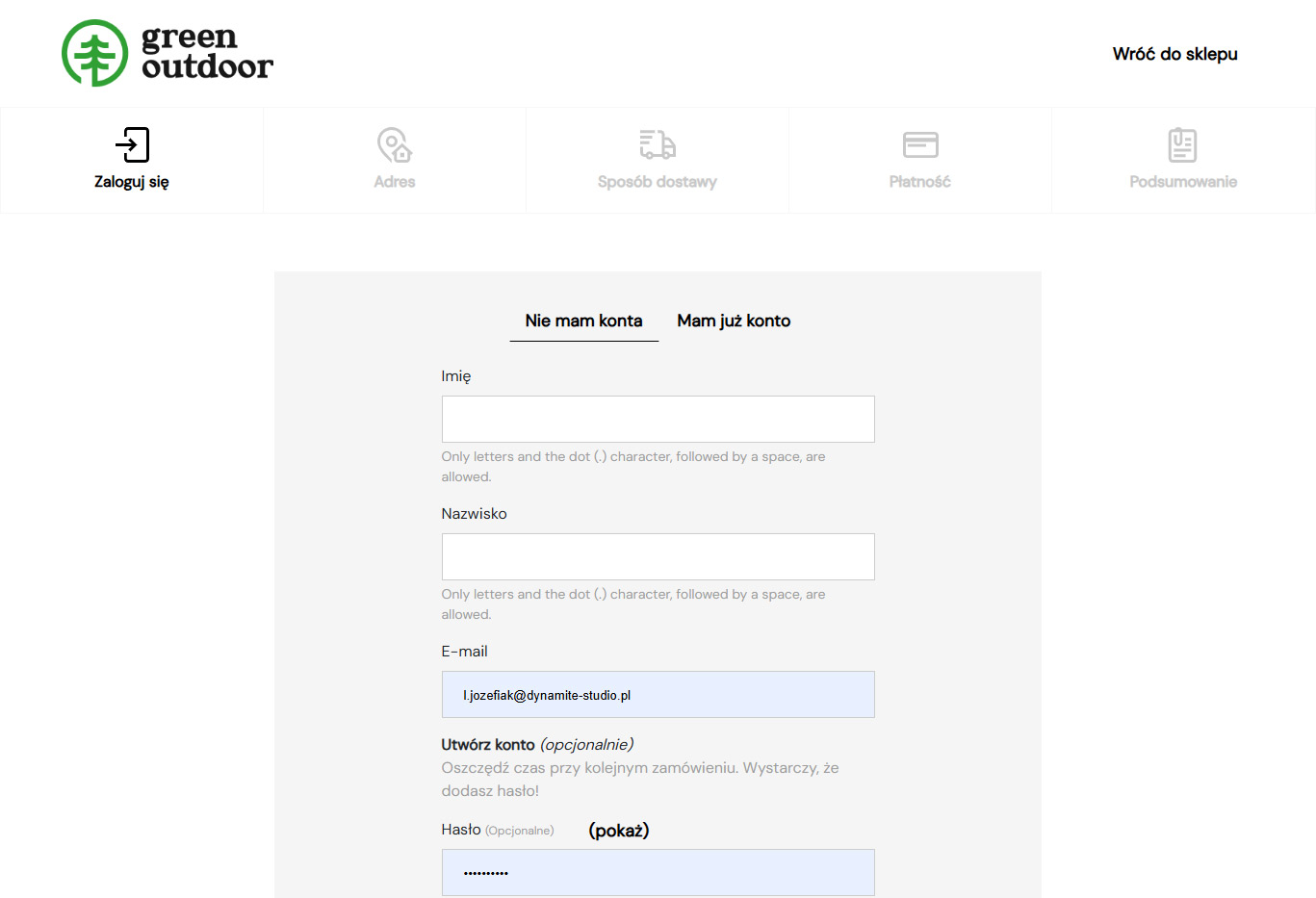
Task: Select the Zaloguj się step label
Action: tap(132, 182)
